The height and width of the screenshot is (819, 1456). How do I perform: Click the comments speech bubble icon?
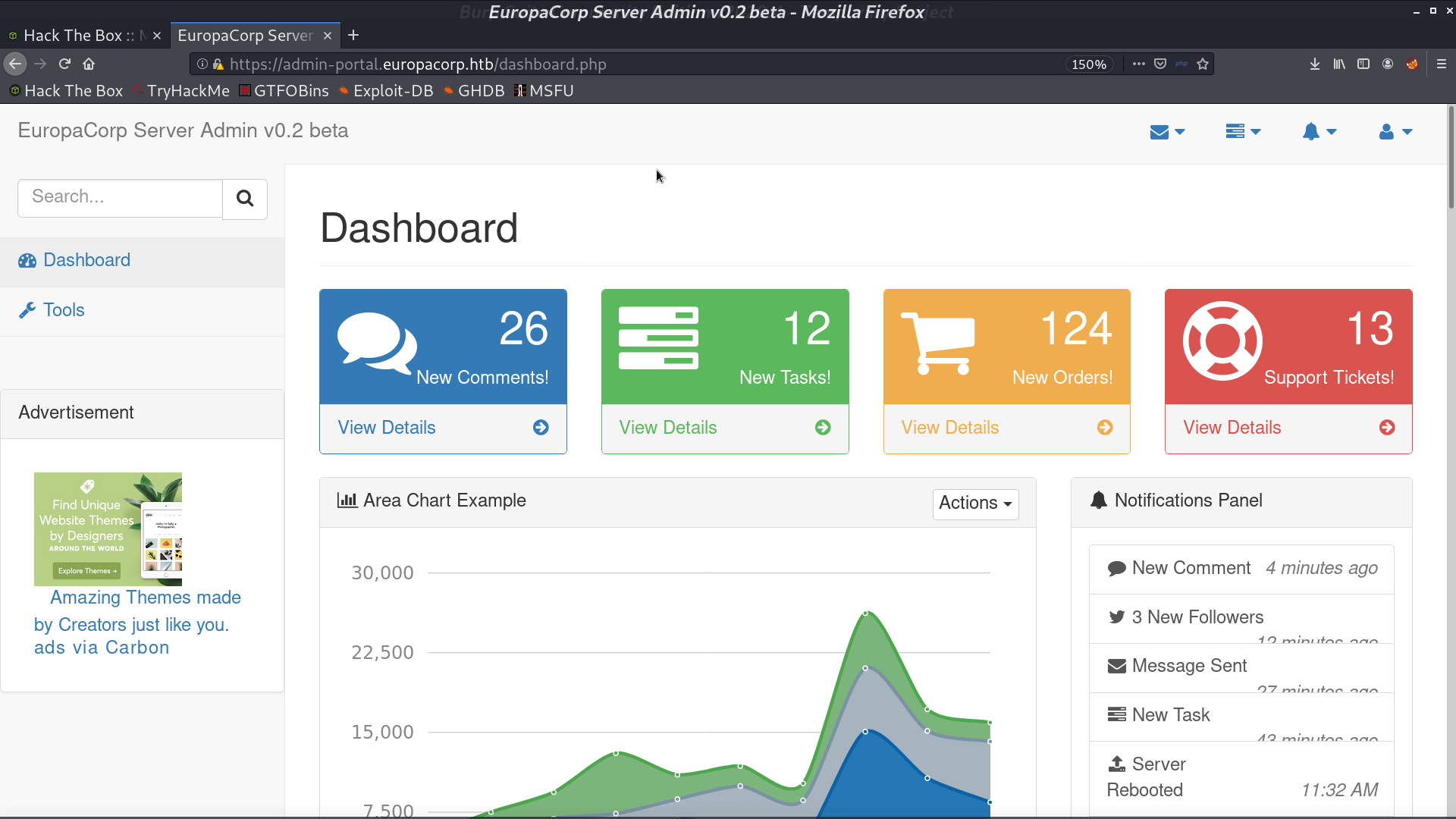(x=377, y=343)
